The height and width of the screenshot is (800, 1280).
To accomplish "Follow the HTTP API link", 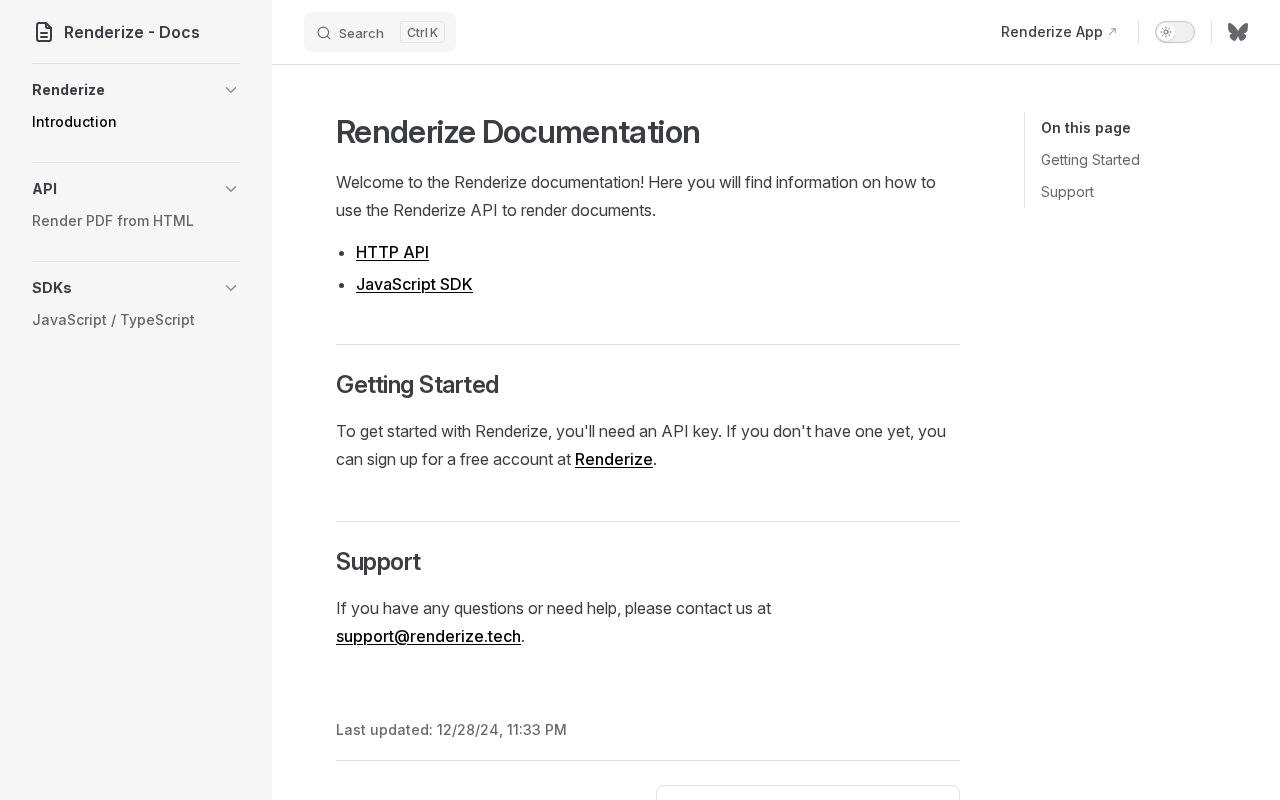I will tap(392, 252).
